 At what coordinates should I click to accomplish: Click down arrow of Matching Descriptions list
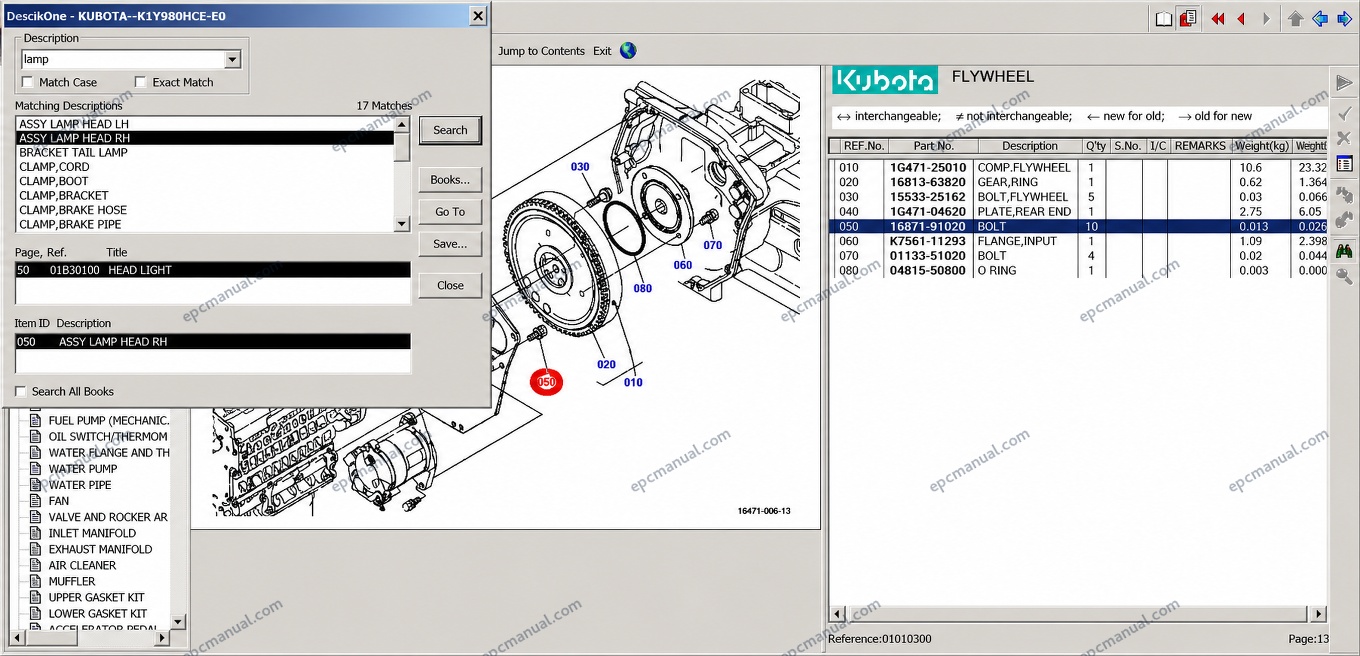click(402, 225)
